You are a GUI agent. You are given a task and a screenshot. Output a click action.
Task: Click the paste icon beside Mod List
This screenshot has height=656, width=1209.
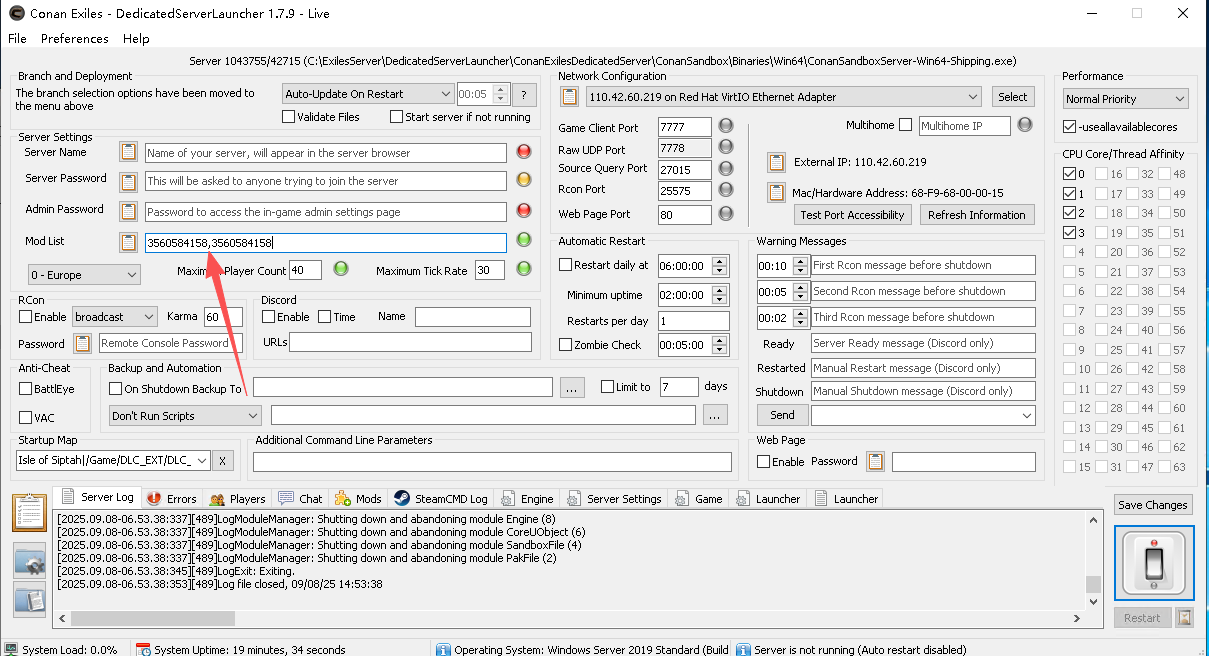128,242
